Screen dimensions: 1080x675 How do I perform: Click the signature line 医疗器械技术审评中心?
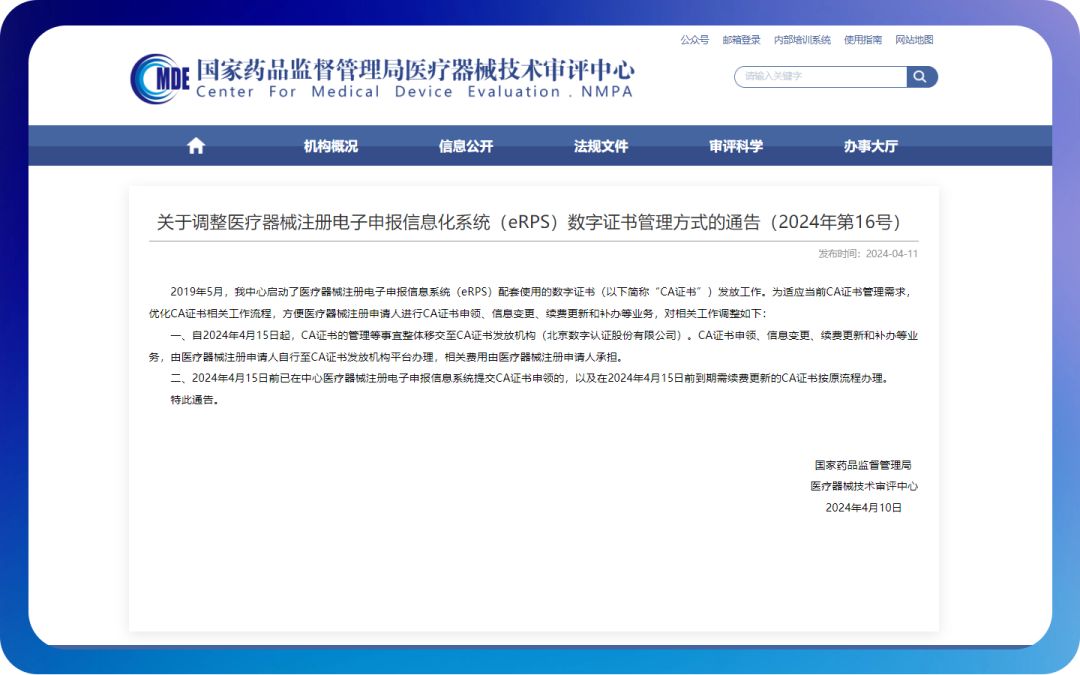(864, 486)
